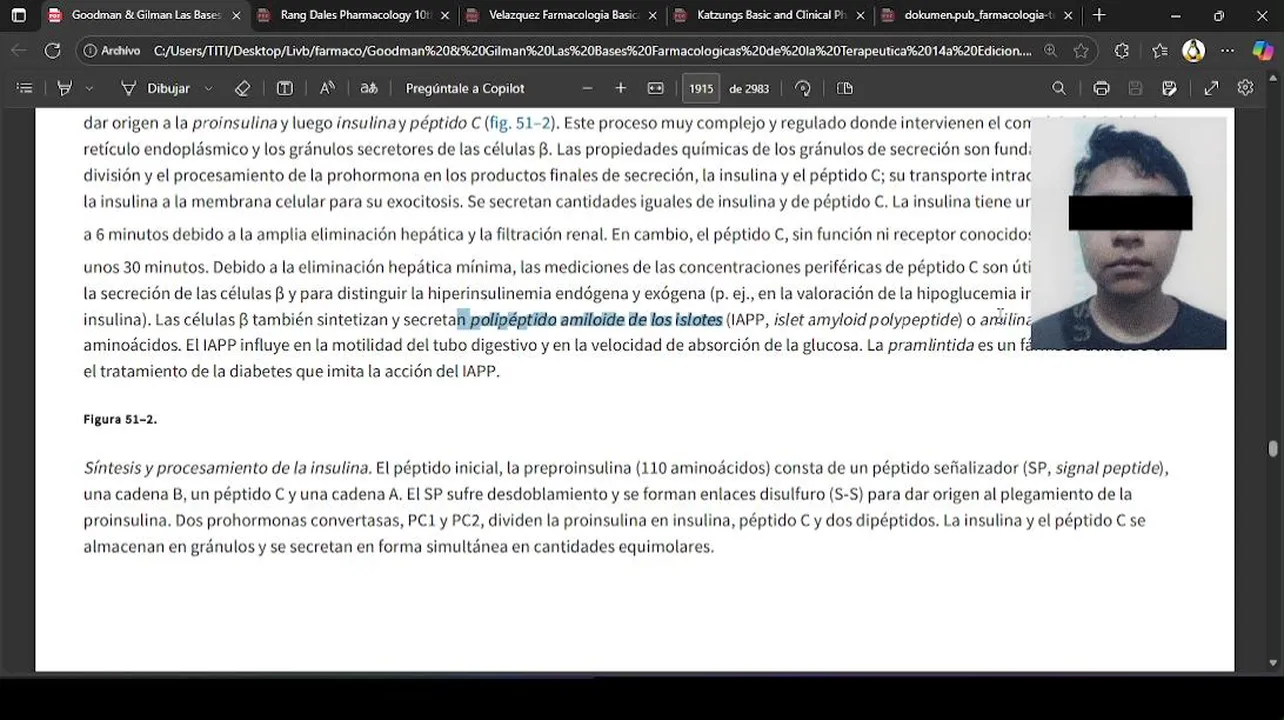
Task: Open the PDF translate tool
Action: [x=369, y=88]
